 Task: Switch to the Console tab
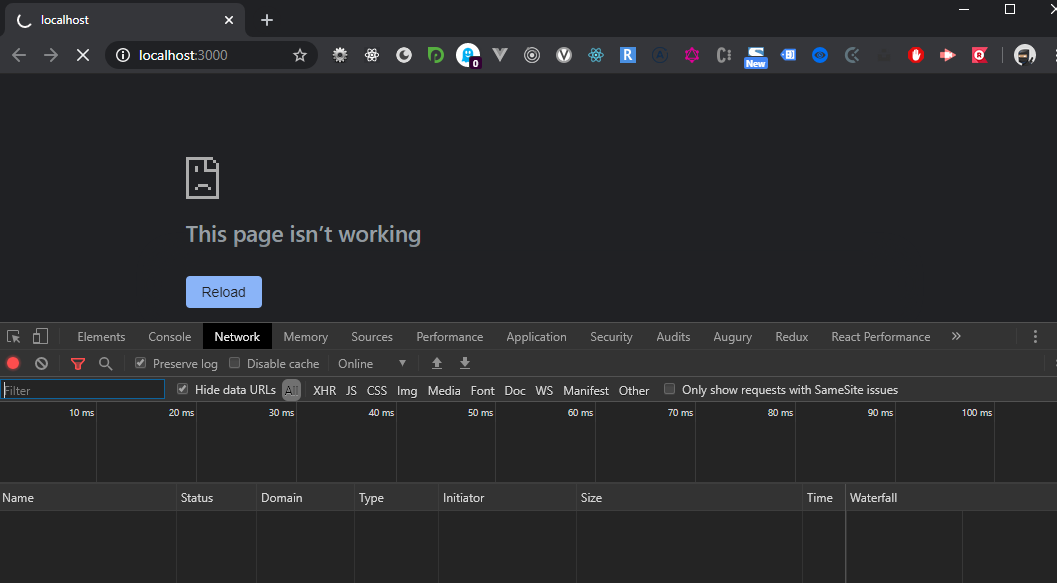(x=169, y=336)
